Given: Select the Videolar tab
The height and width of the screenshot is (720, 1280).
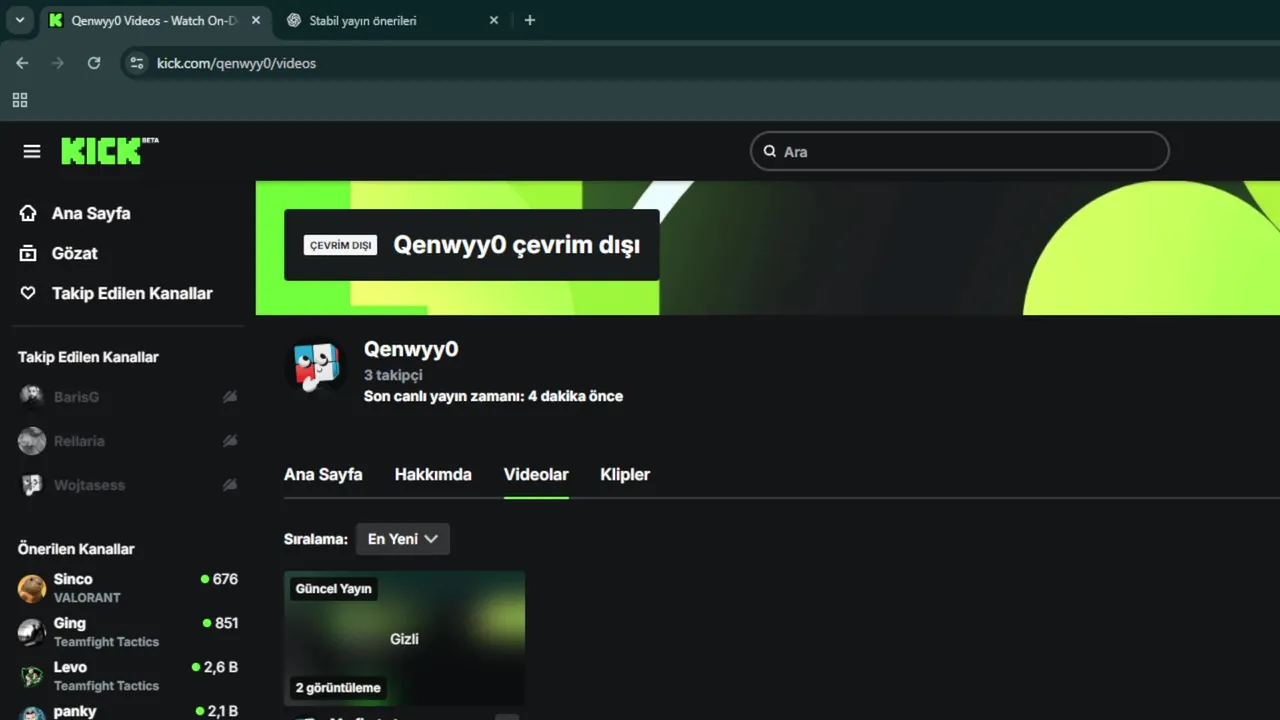Looking at the screenshot, I should [536, 475].
